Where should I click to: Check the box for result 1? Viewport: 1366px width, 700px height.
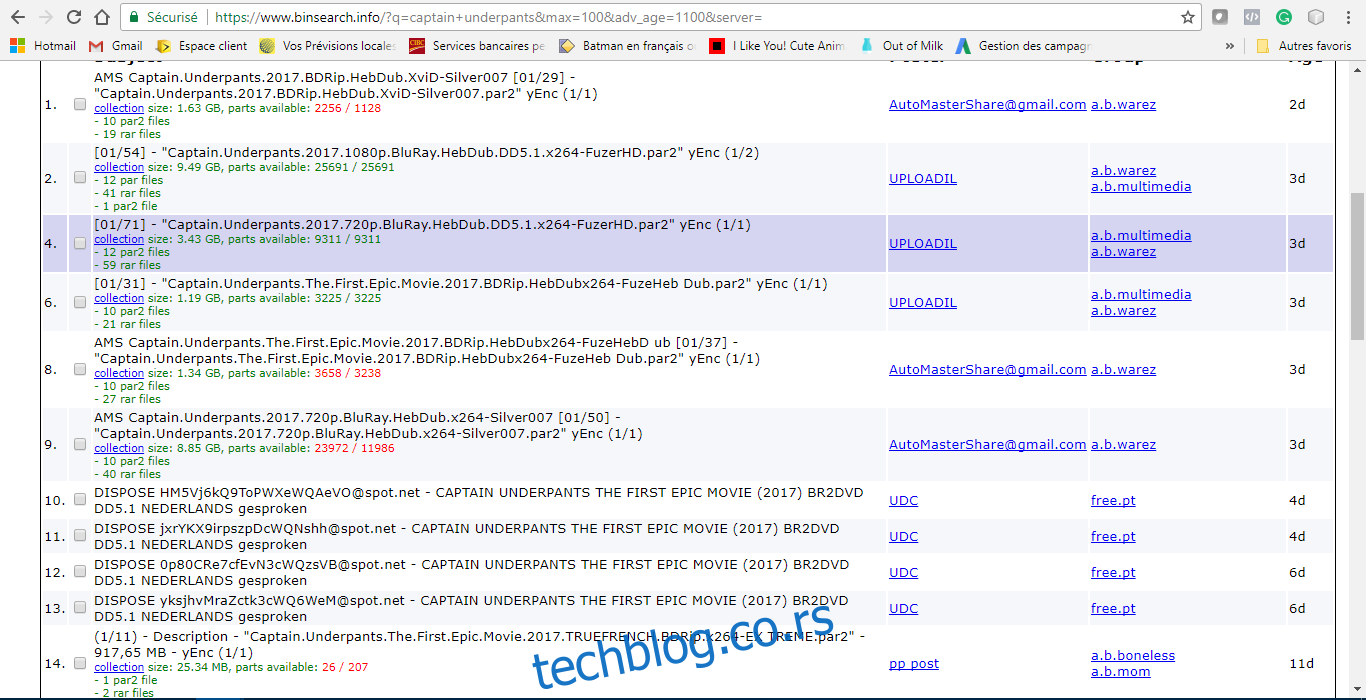[x=80, y=104]
